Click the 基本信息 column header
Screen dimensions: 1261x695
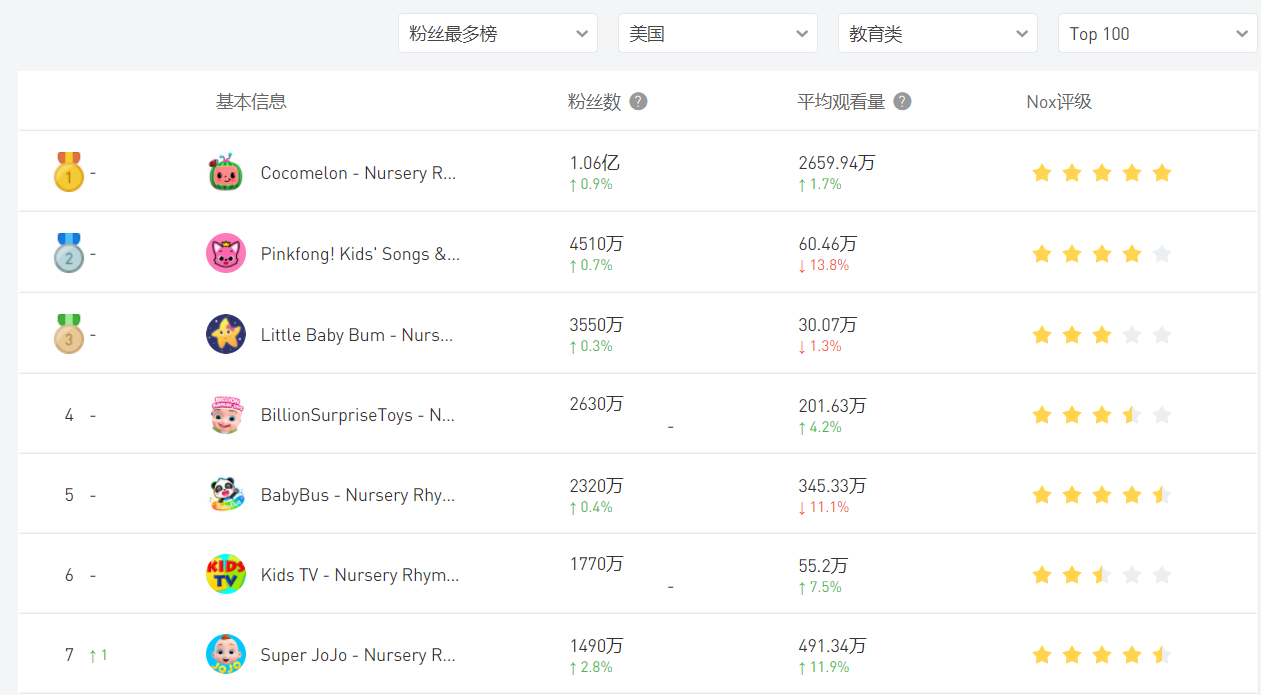coord(251,102)
